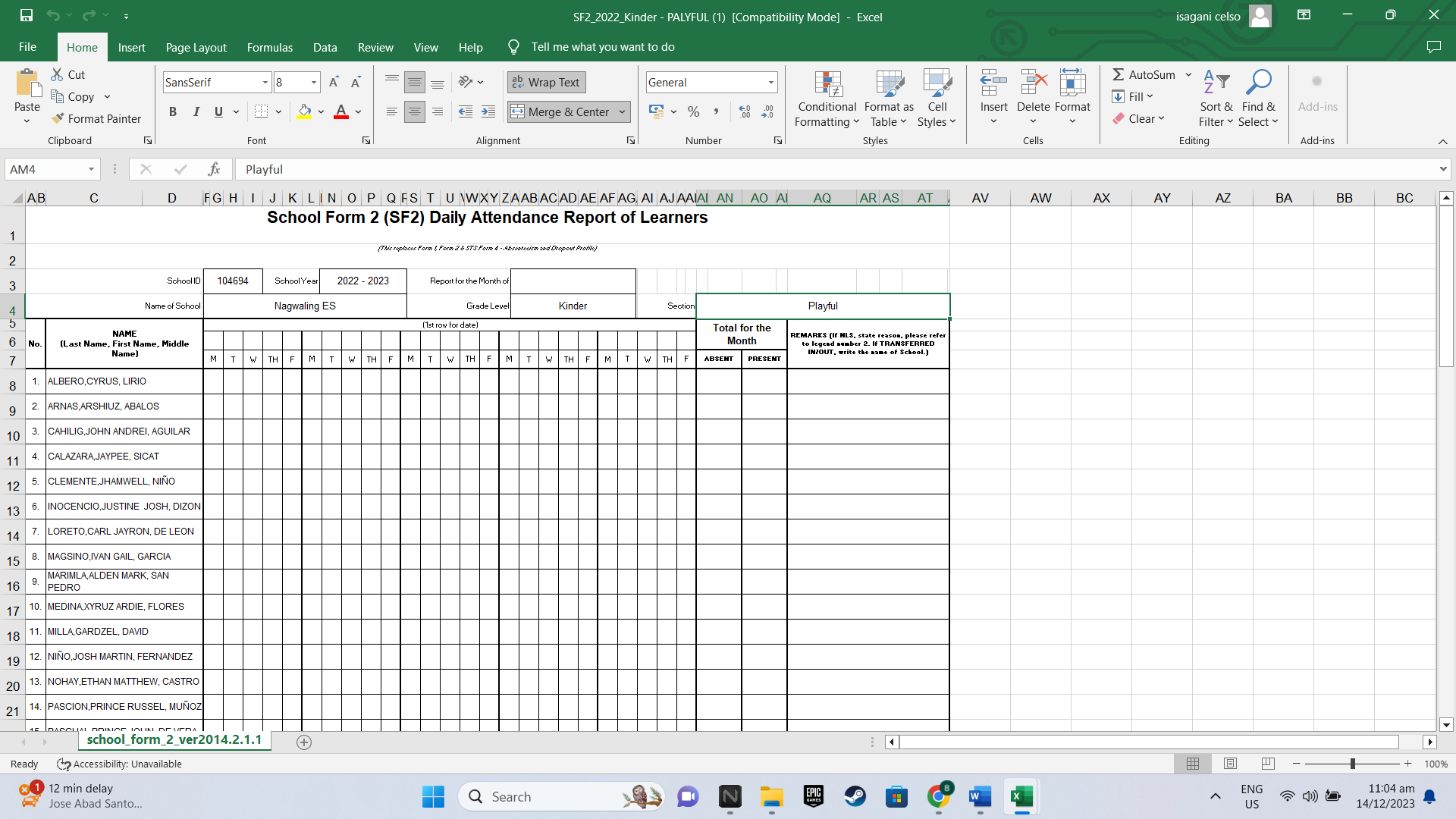Image resolution: width=1456 pixels, height=819 pixels.
Task: Click the Increase Indent icon
Action: click(x=488, y=111)
